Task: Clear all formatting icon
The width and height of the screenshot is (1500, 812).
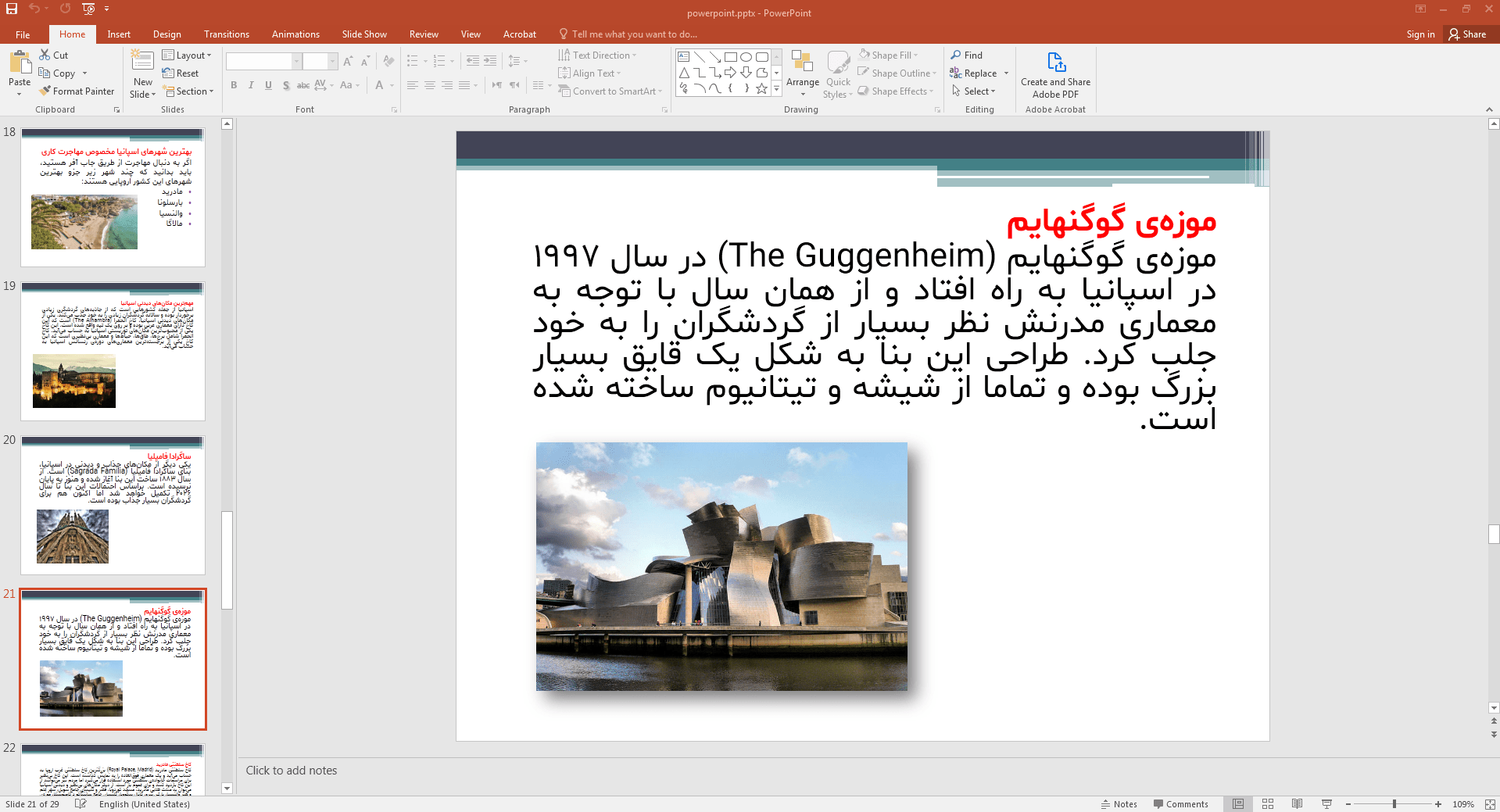Action: click(388, 61)
